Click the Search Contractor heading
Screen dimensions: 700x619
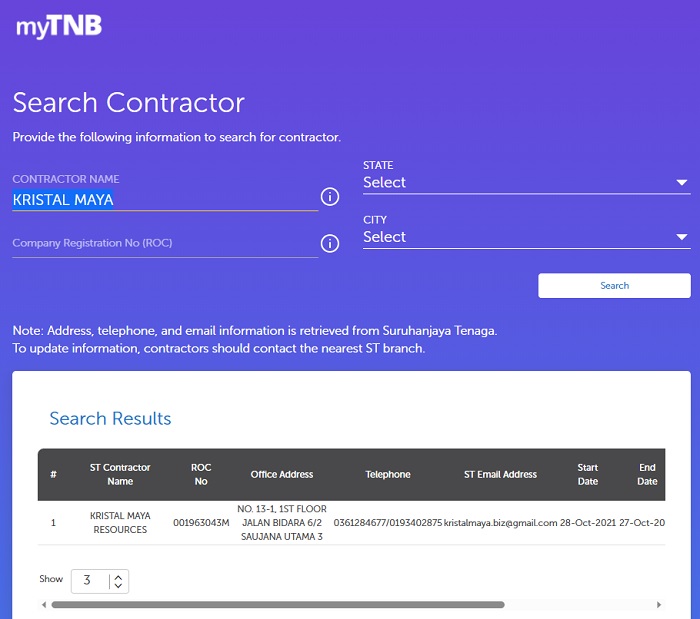tap(129, 103)
